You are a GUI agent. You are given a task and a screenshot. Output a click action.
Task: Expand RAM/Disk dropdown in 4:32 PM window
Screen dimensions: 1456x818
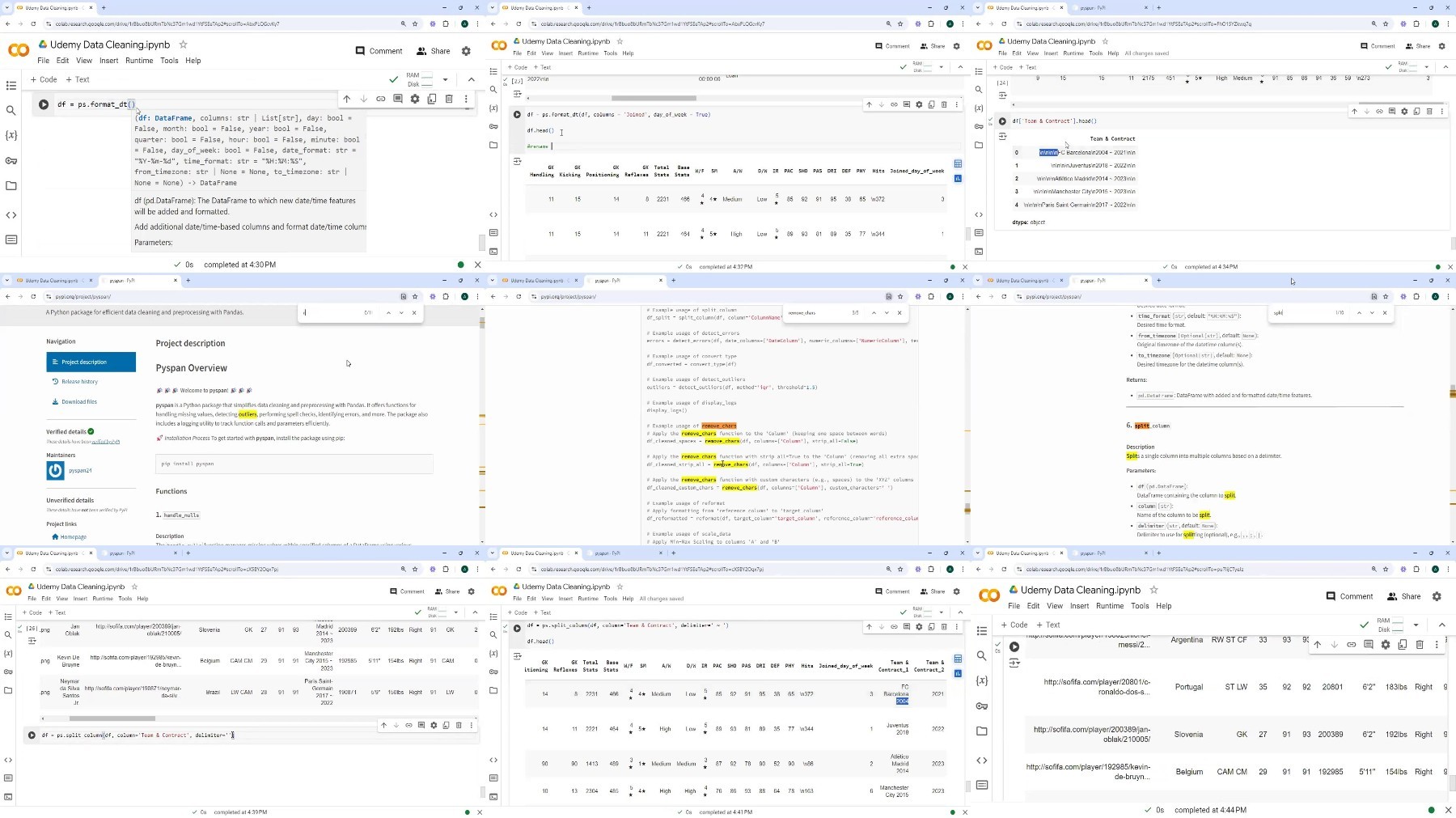tap(941, 67)
